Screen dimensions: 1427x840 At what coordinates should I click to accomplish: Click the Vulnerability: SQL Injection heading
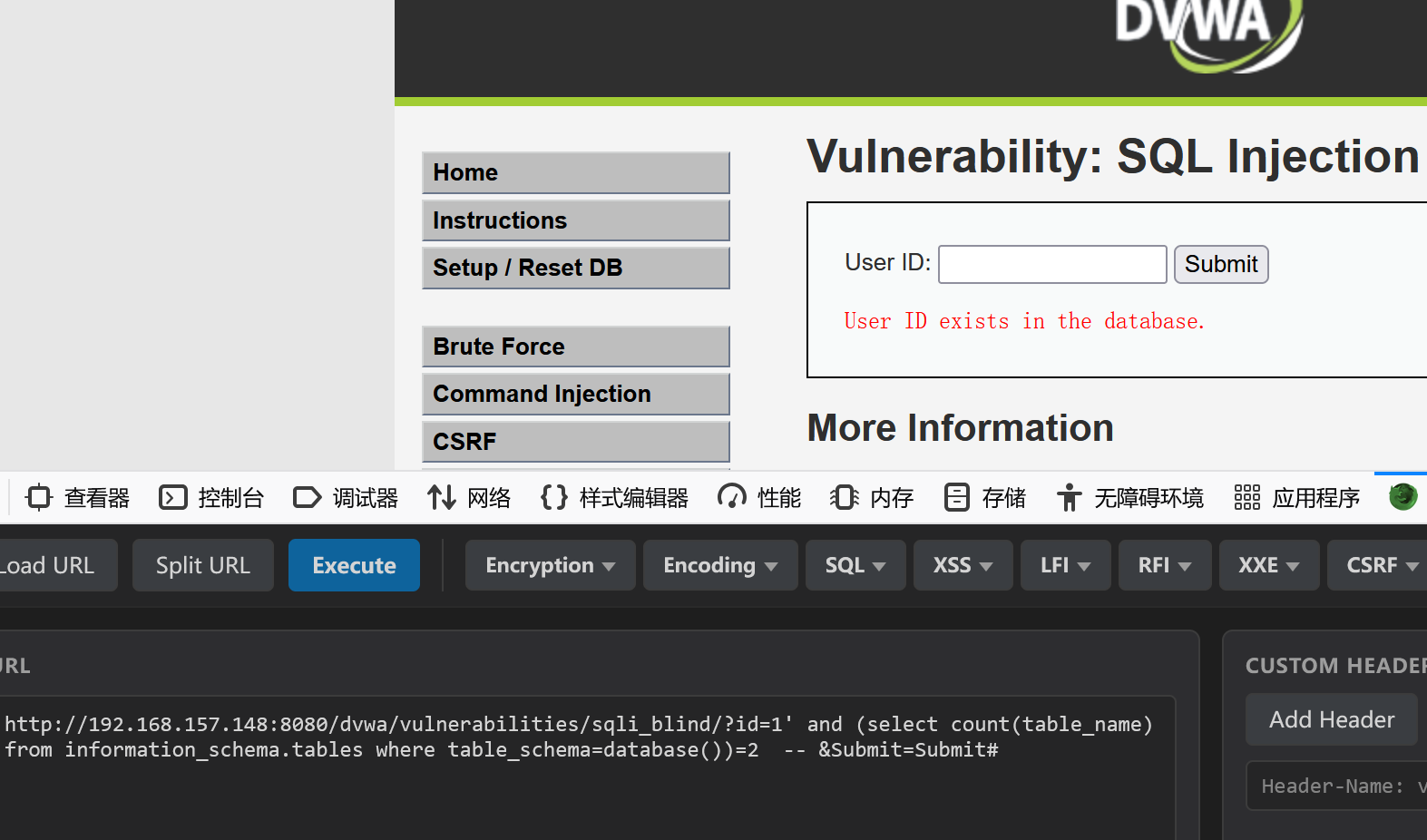1113,156
